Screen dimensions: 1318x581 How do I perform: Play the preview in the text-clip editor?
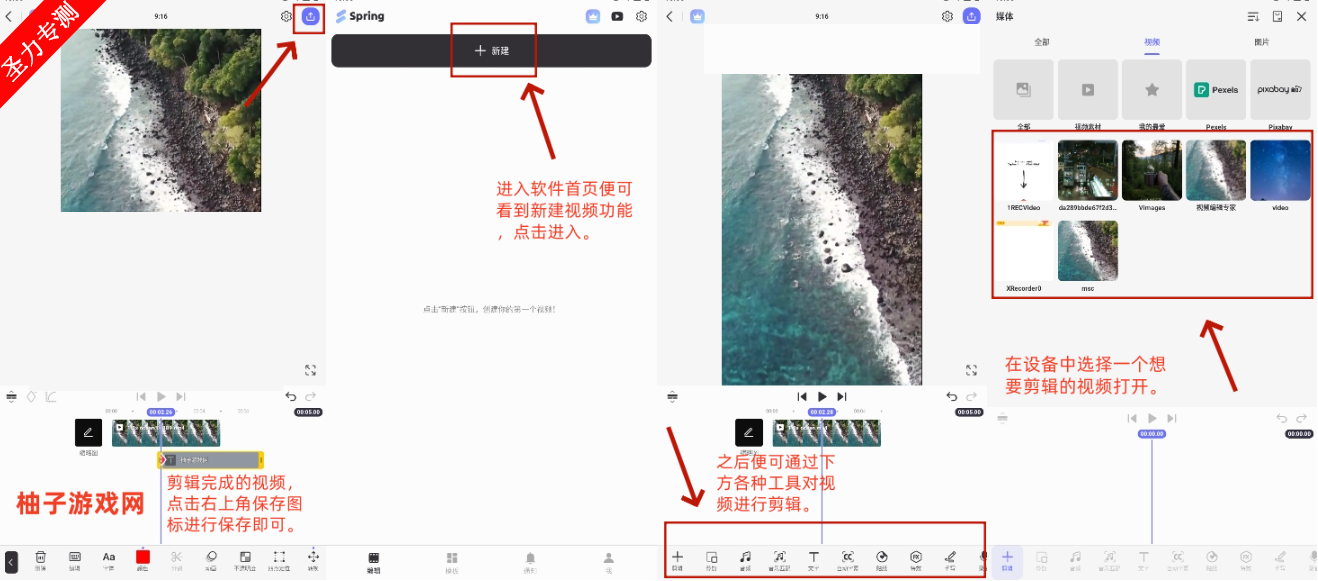[x=161, y=397]
